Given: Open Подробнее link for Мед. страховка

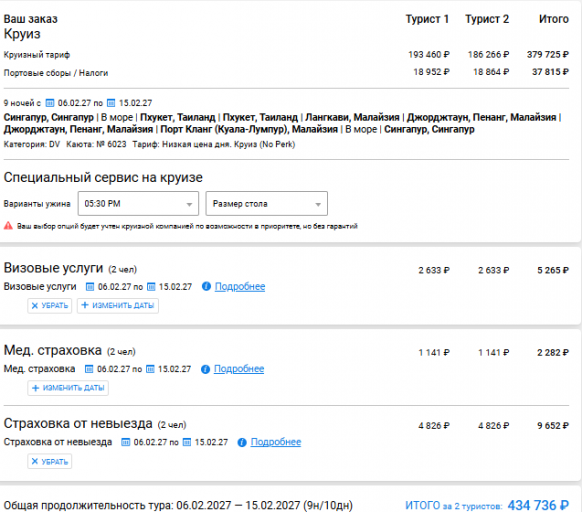Looking at the screenshot, I should (x=239, y=369).
